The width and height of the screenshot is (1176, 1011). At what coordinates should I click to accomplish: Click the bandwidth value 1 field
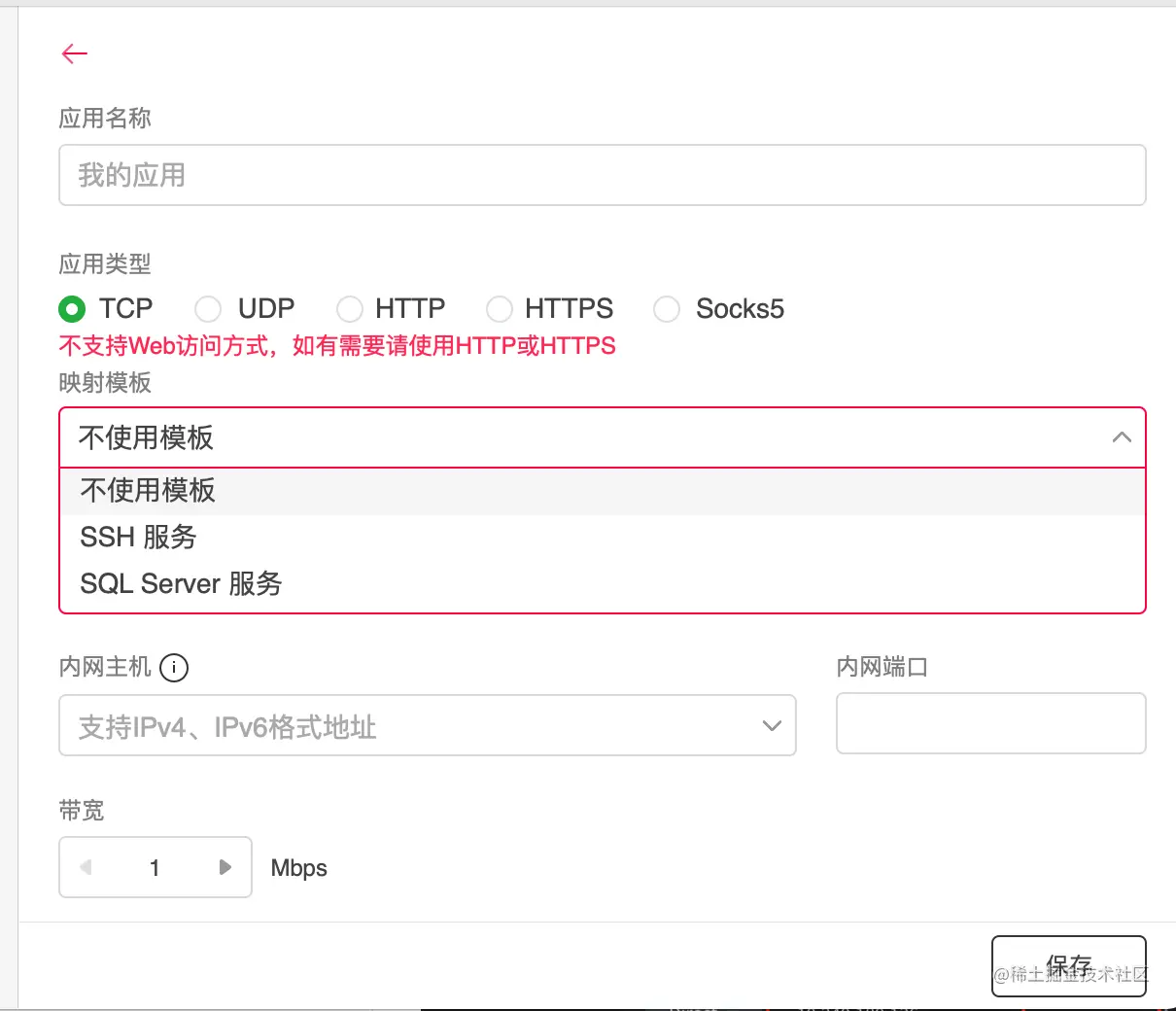pos(156,867)
